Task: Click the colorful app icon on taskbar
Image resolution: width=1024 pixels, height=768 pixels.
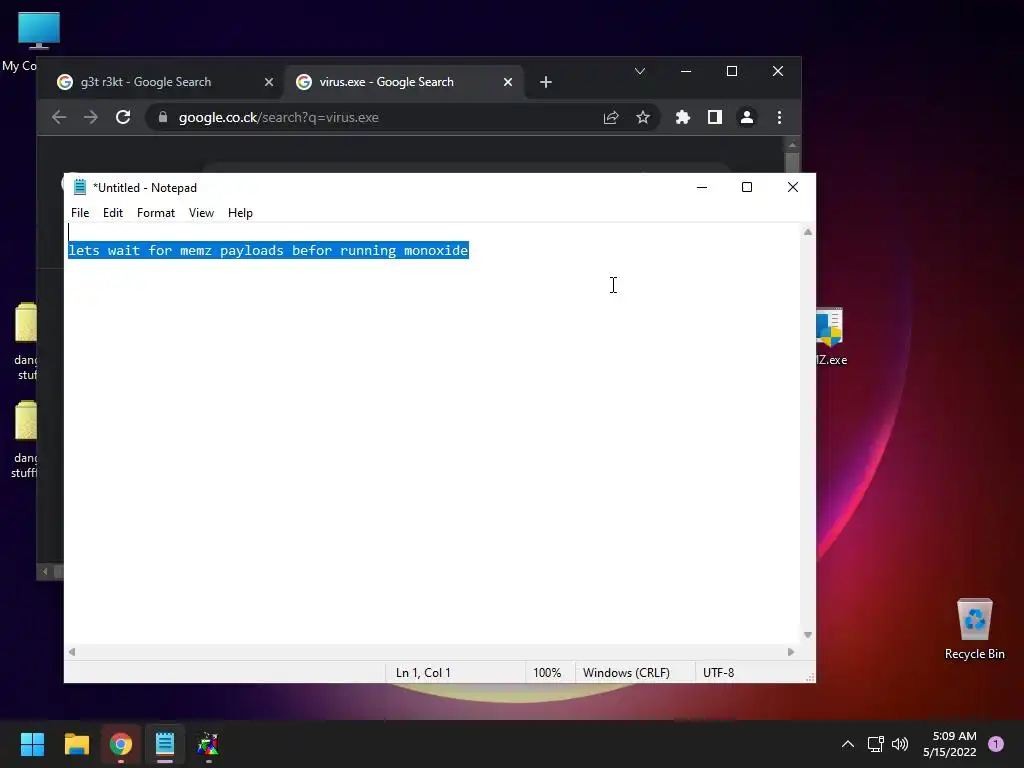Action: point(208,744)
